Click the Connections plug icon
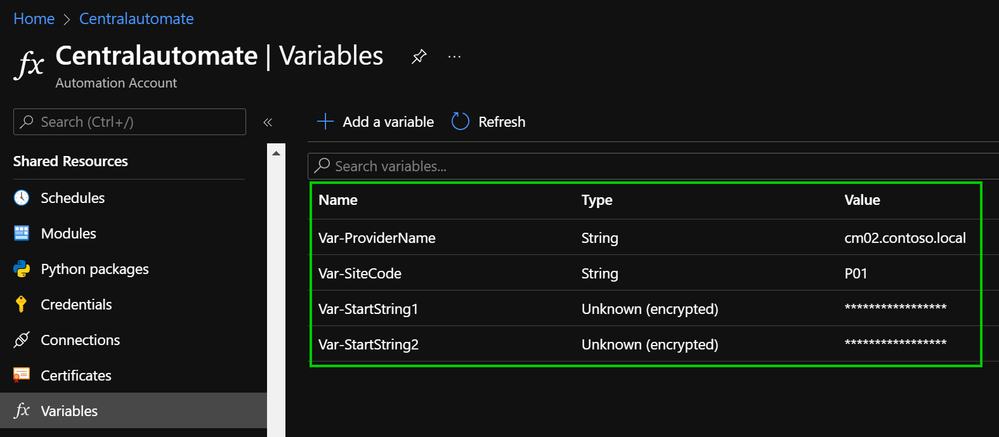Image resolution: width=999 pixels, height=437 pixels. pos(22,340)
